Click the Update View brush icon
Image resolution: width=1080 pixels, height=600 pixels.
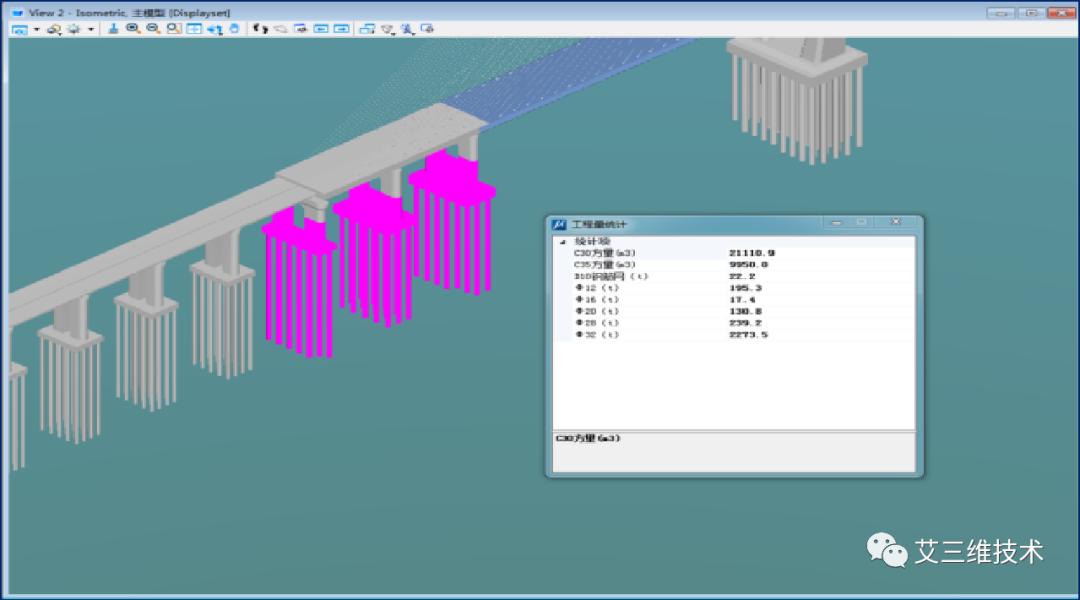point(113,29)
